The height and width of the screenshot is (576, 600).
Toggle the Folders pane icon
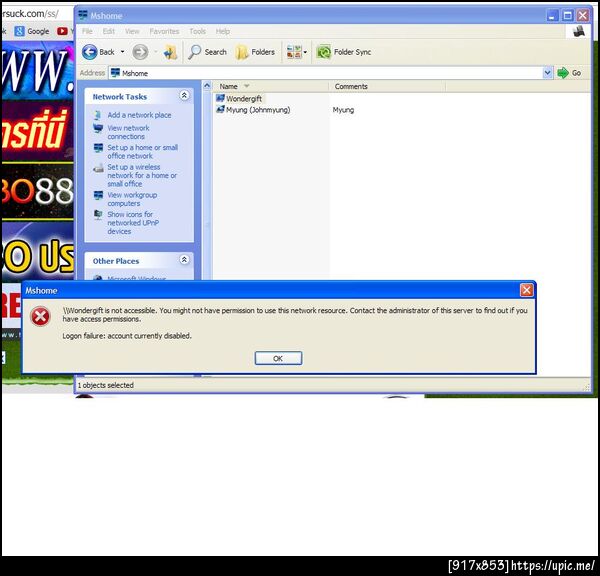tap(241, 52)
